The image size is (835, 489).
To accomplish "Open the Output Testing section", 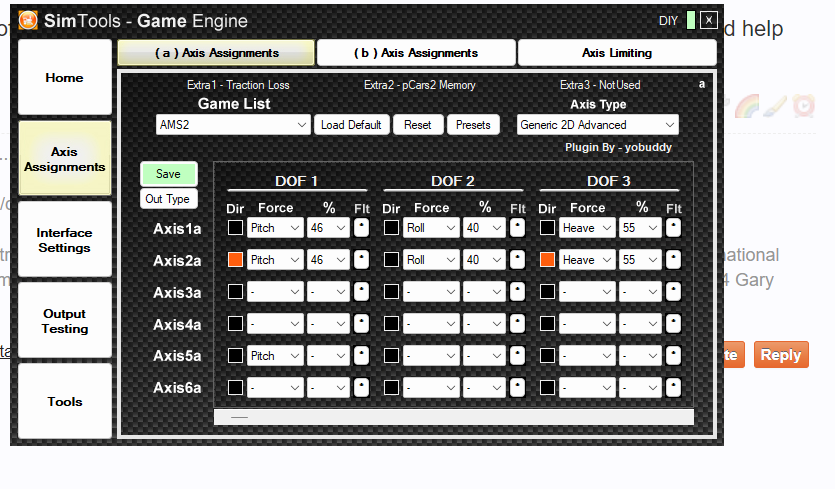I will tap(65, 321).
